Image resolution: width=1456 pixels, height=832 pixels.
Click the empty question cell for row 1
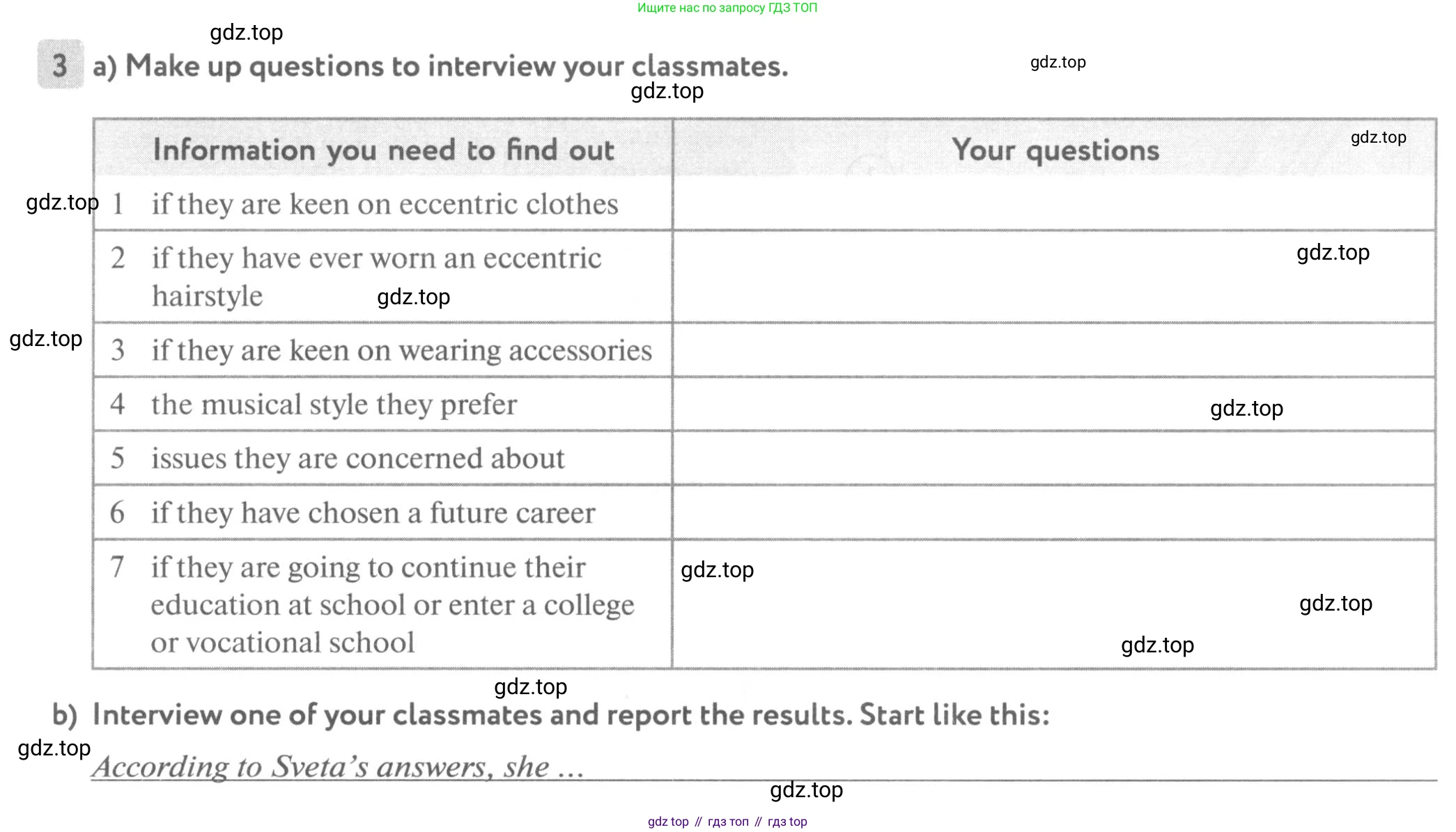[1055, 203]
